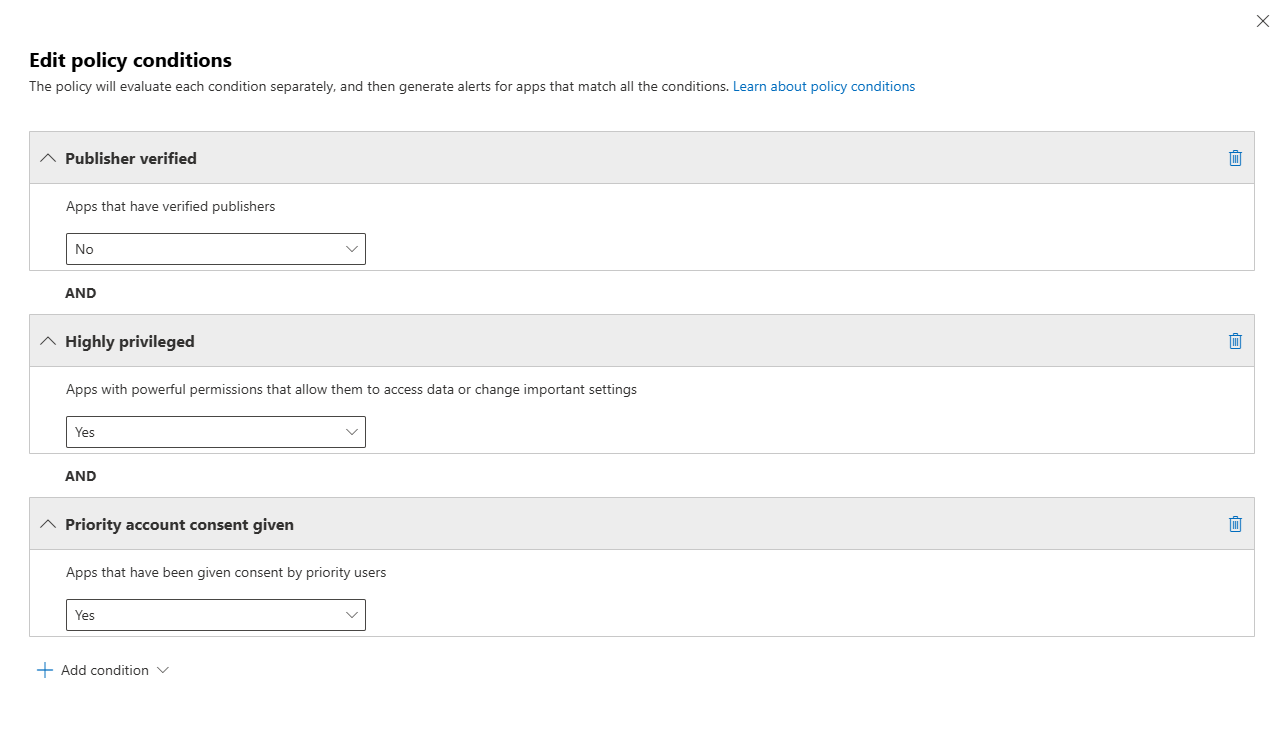
Task: Close the Edit policy conditions panel
Action: coord(1262,21)
